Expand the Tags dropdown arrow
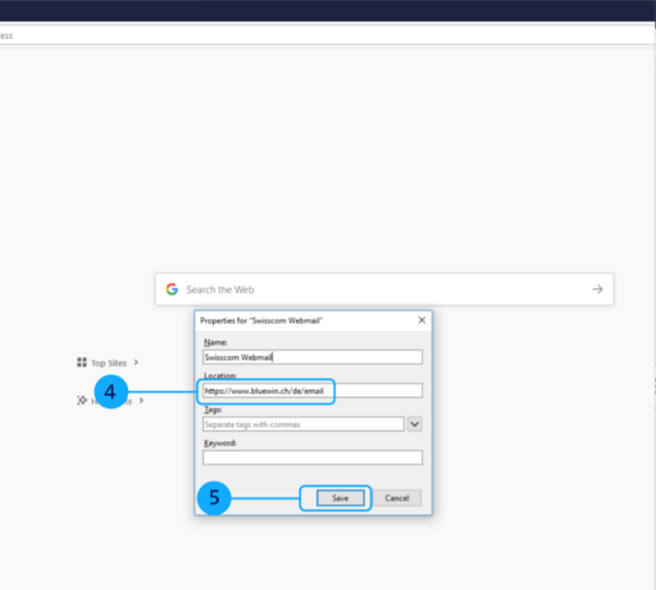The height and width of the screenshot is (590, 656). (x=415, y=424)
